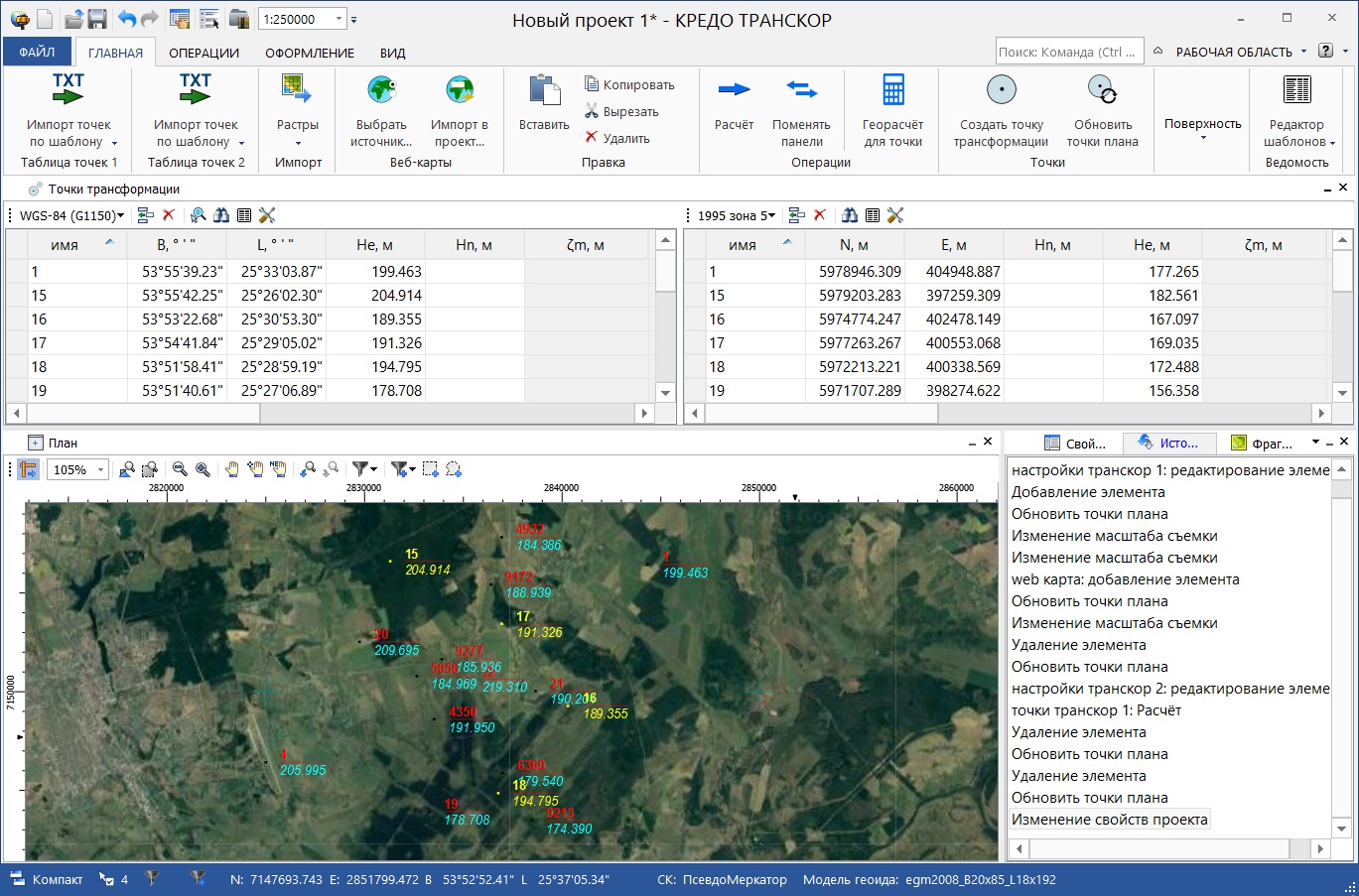Expand the Plan panel plus box

coord(36,443)
